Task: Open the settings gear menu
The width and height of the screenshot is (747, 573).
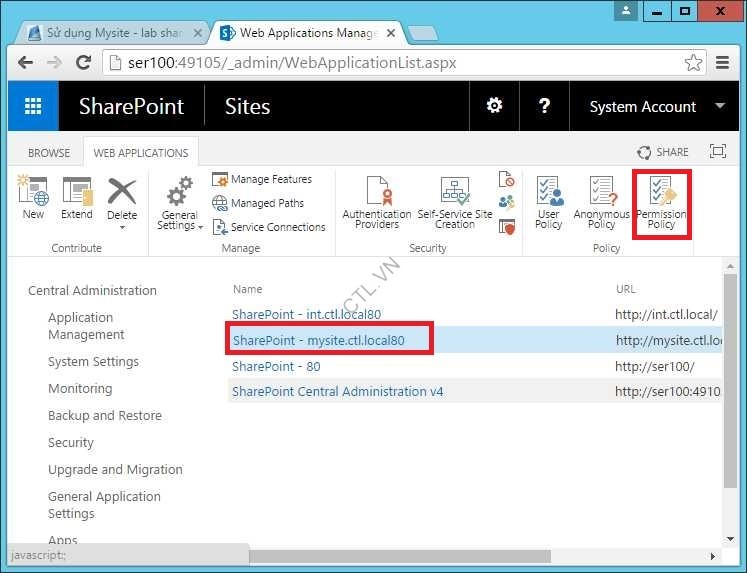Action: click(494, 106)
